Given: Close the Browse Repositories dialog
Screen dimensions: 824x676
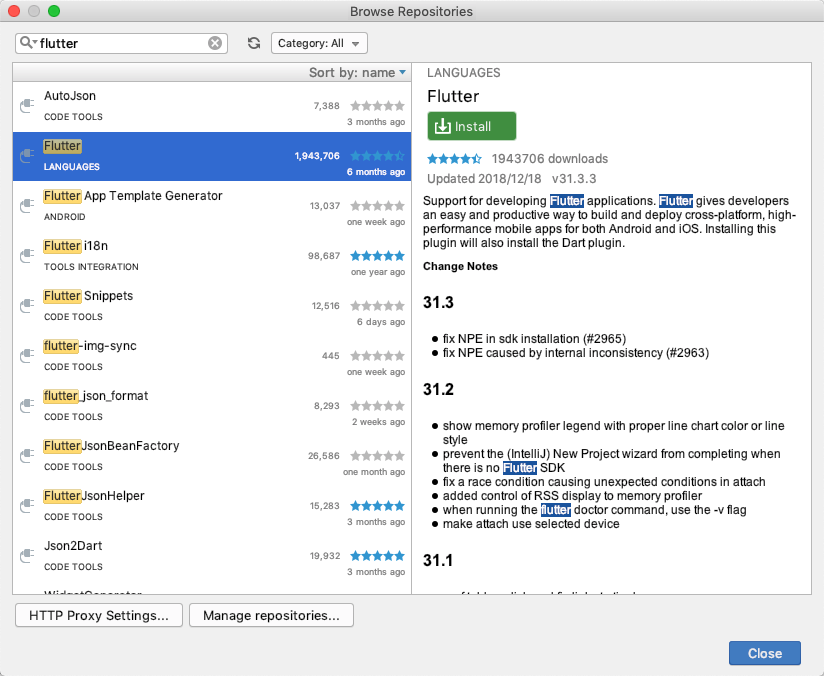Looking at the screenshot, I should 765,653.
